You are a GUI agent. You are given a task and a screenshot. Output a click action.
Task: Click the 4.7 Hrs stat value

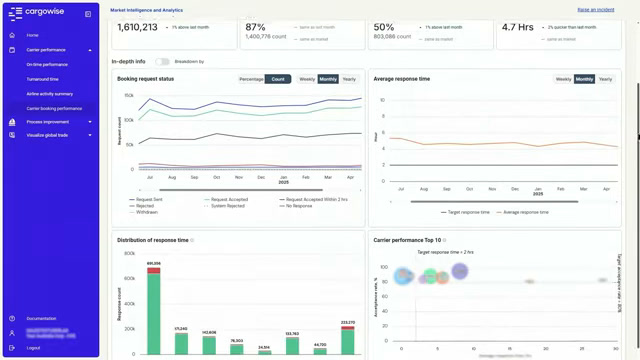[518, 27]
